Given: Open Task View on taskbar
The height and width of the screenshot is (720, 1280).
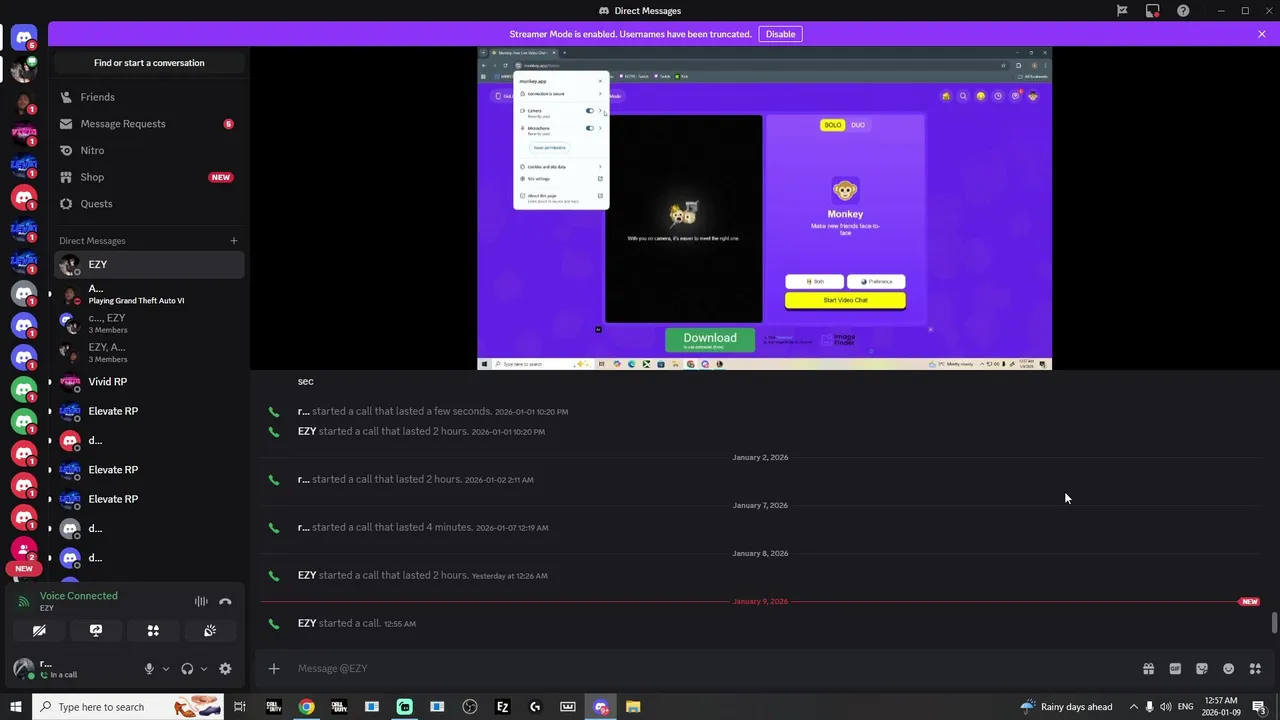Looking at the screenshot, I should click(240, 707).
